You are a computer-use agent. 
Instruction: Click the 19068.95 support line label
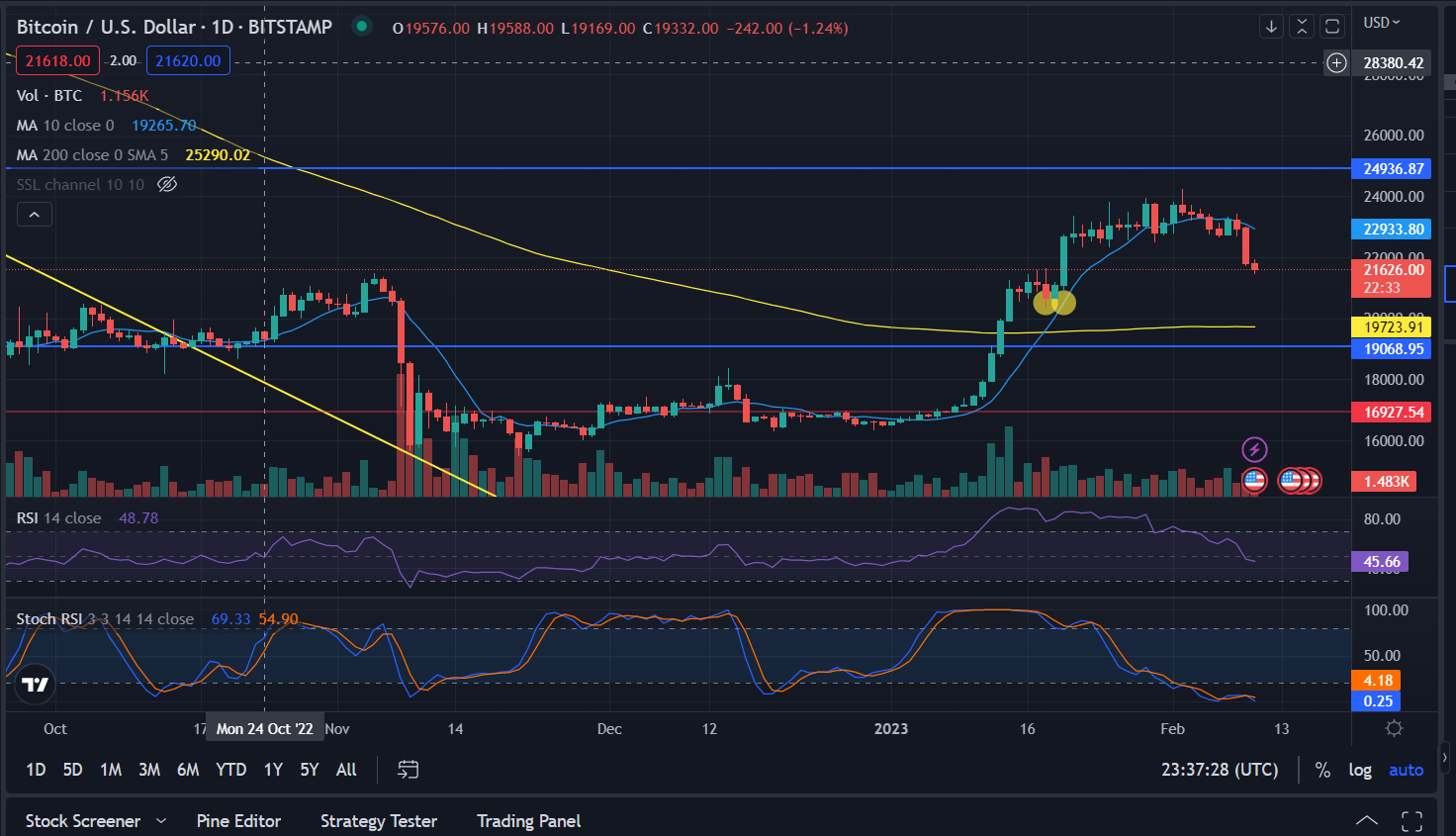[x=1392, y=349]
